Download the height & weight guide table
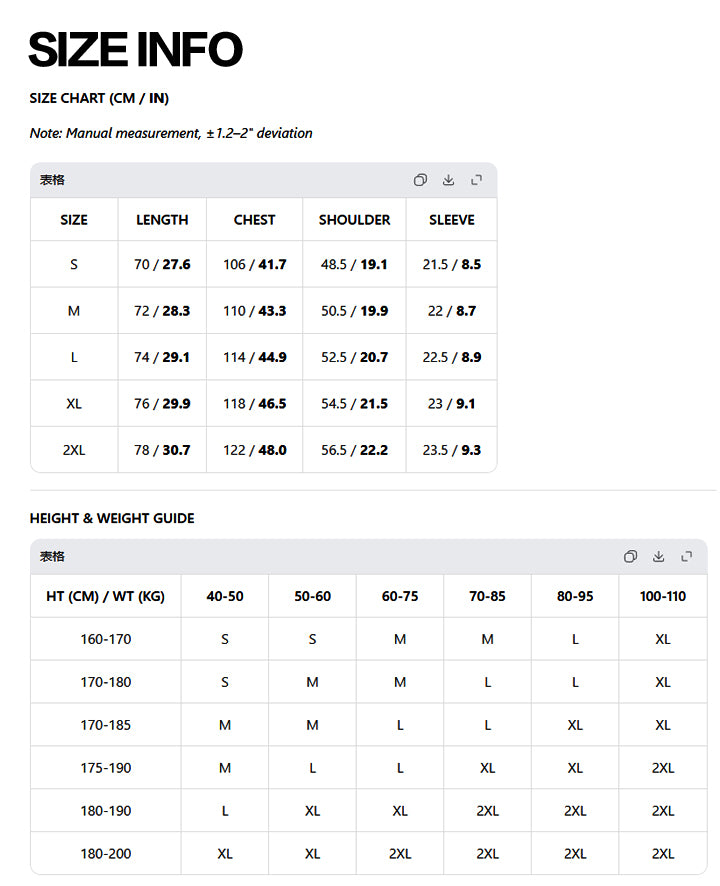This screenshot has width=720, height=886. click(658, 557)
